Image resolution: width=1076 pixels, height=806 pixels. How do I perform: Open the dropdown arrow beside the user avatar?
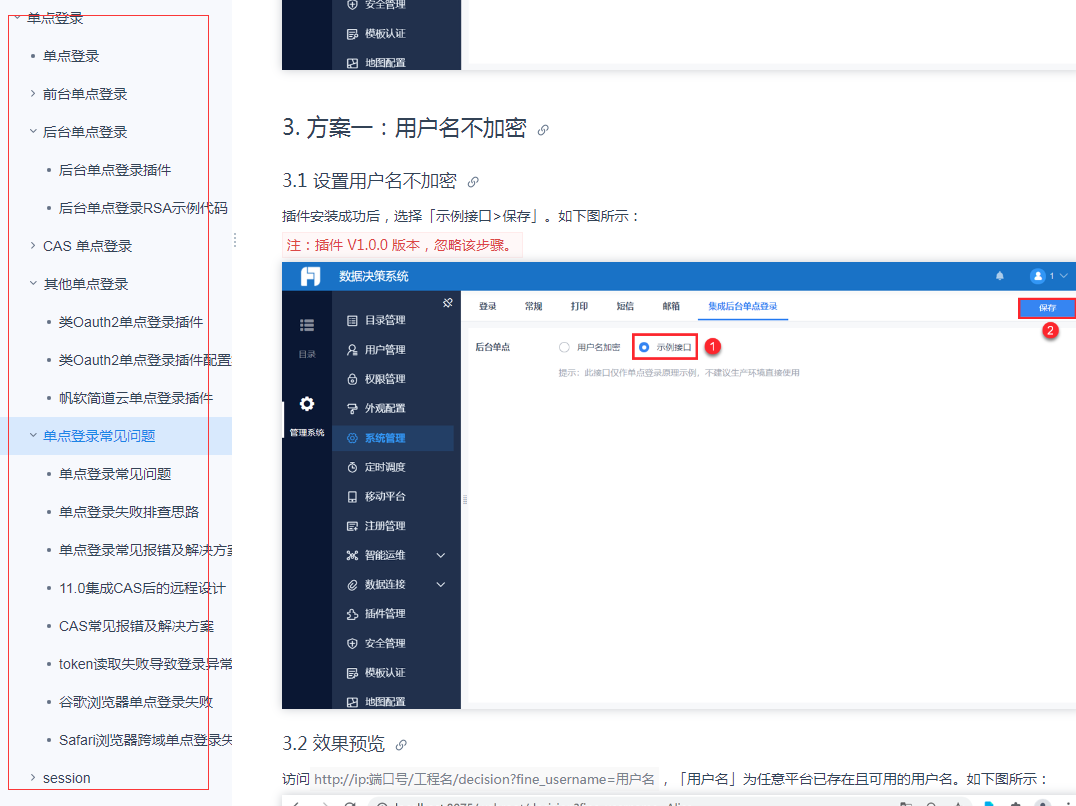click(1064, 276)
